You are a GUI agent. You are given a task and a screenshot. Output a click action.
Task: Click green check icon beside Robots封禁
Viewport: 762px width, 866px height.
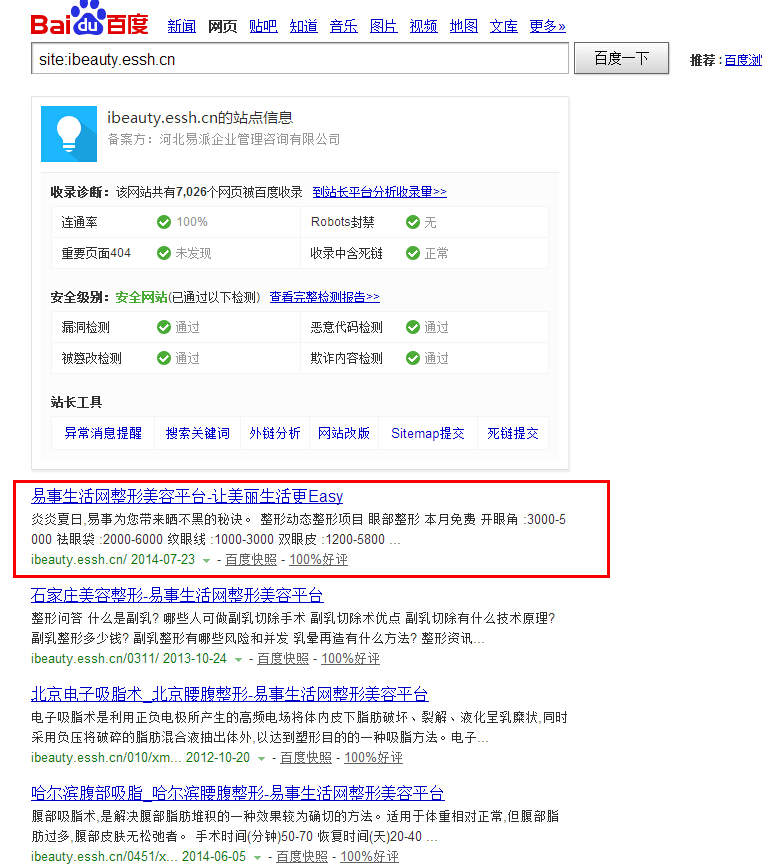click(x=413, y=222)
